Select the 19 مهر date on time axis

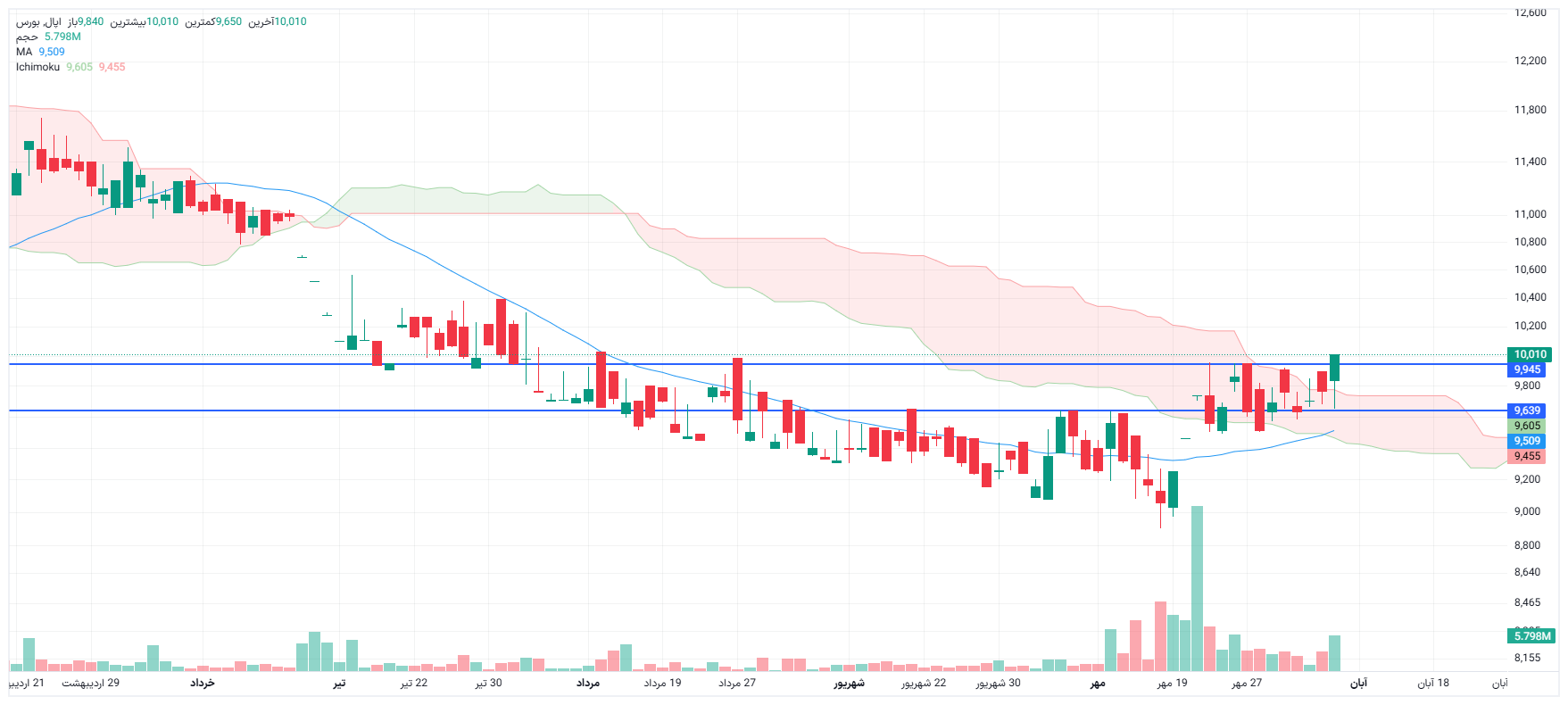click(x=1172, y=683)
